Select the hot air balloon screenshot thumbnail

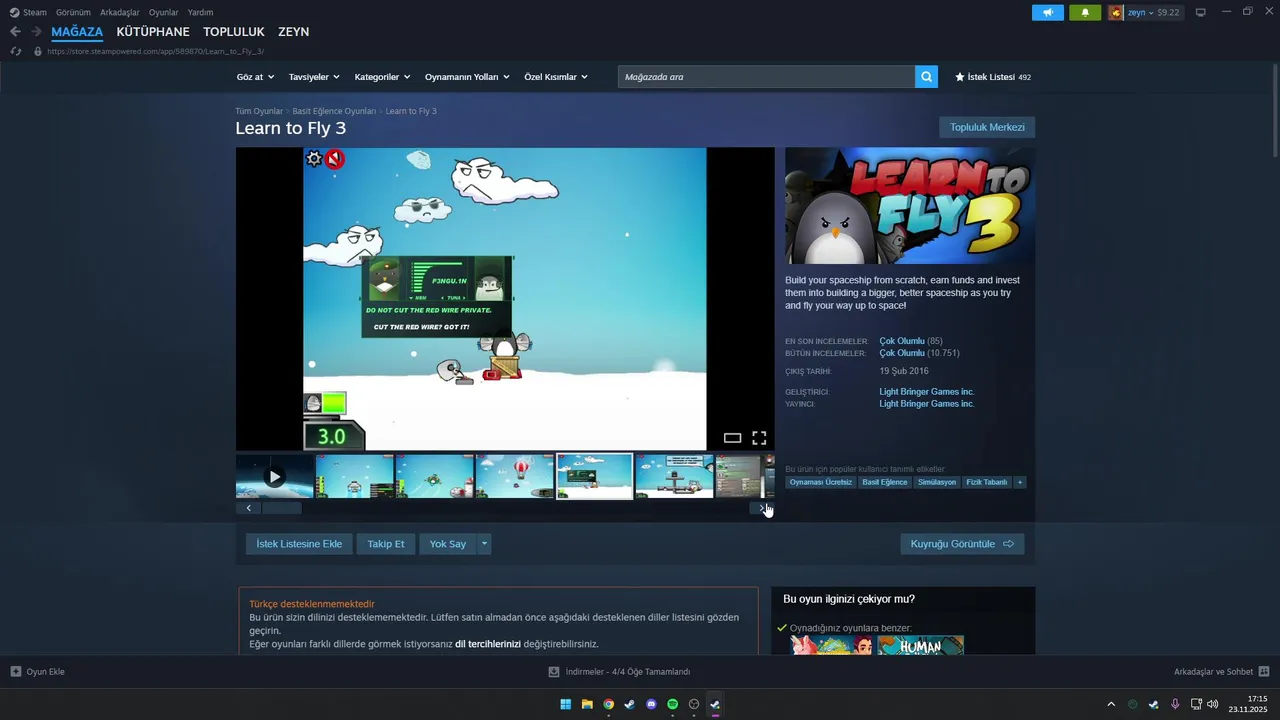515,476
